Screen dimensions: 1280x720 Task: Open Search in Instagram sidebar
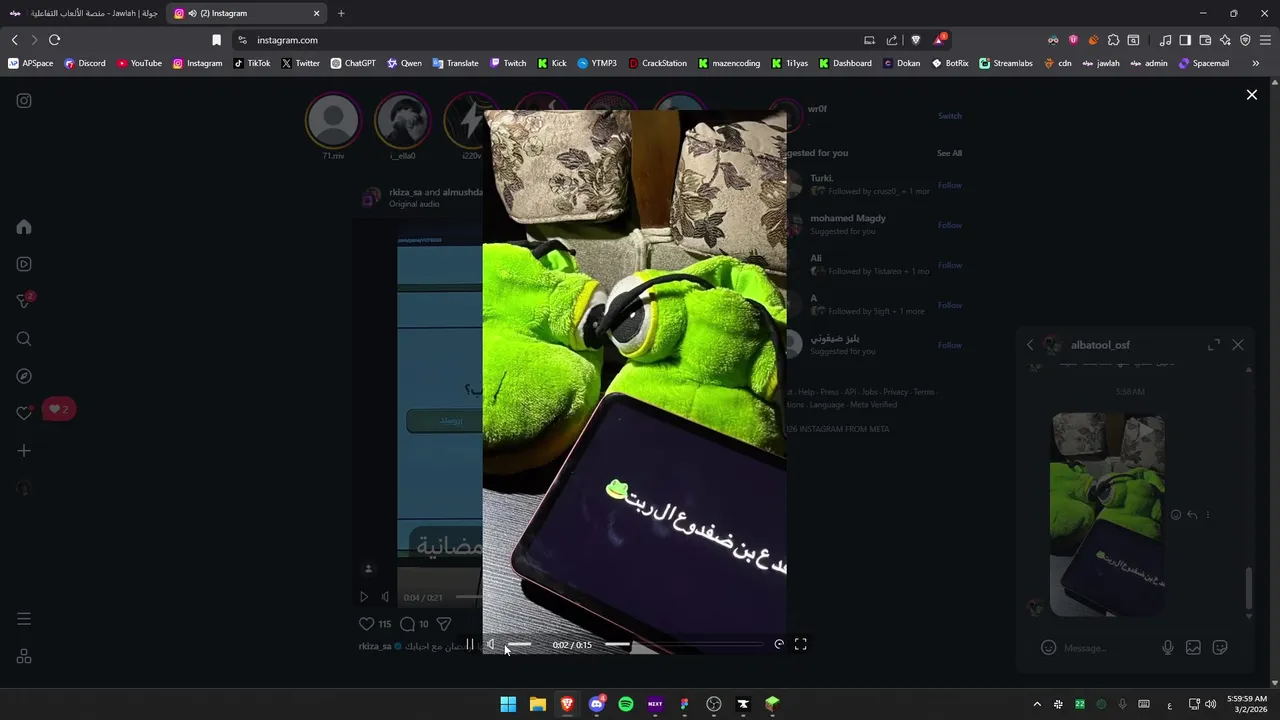24,339
